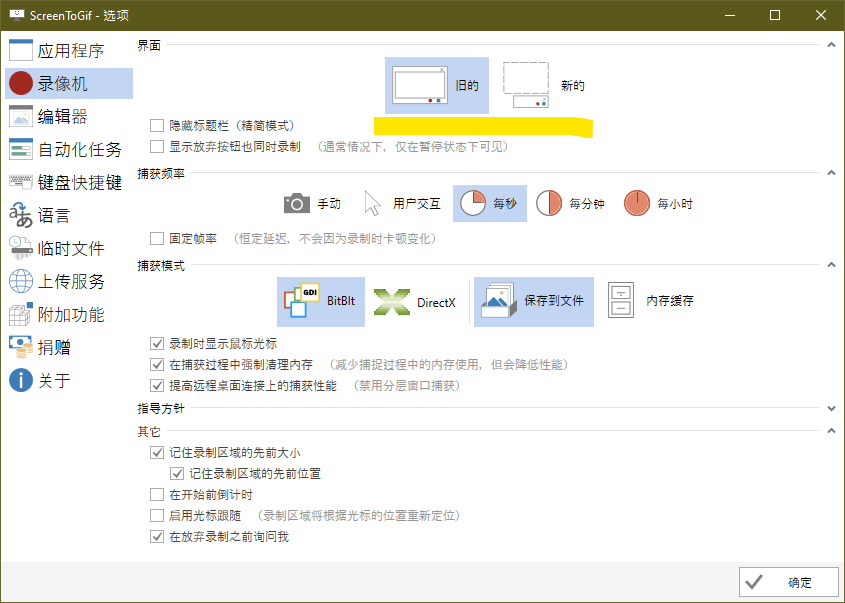Select 手动 camera capture frequency
This screenshot has height=603, width=845.
(313, 203)
